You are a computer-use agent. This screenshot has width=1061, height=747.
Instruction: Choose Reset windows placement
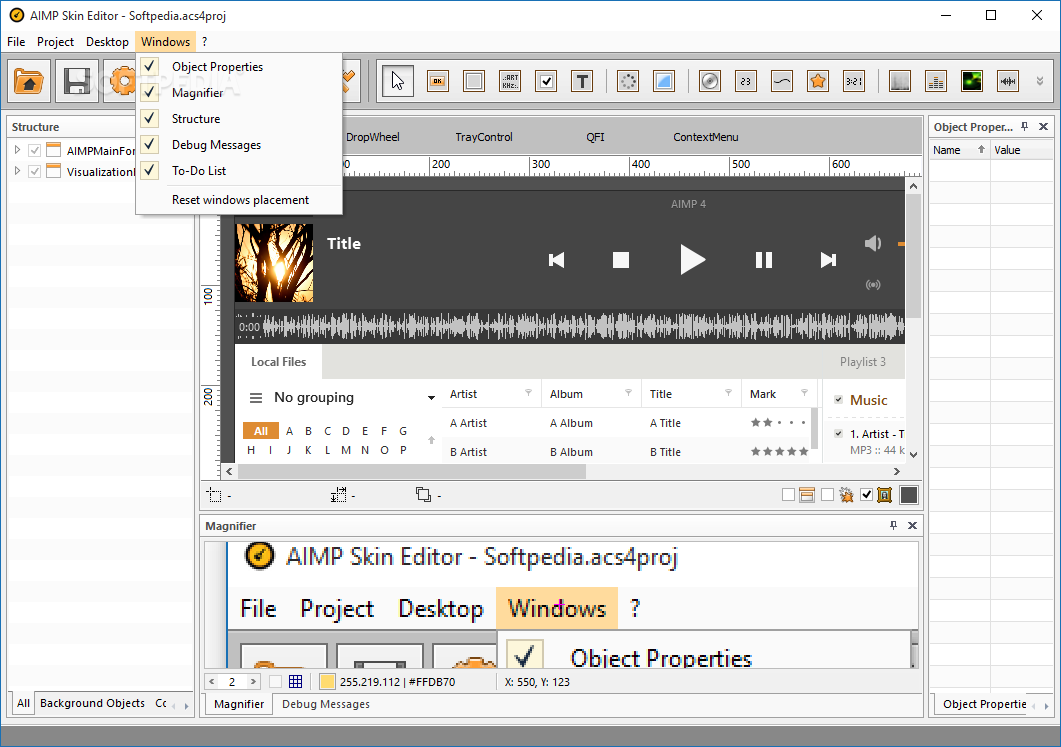point(240,200)
